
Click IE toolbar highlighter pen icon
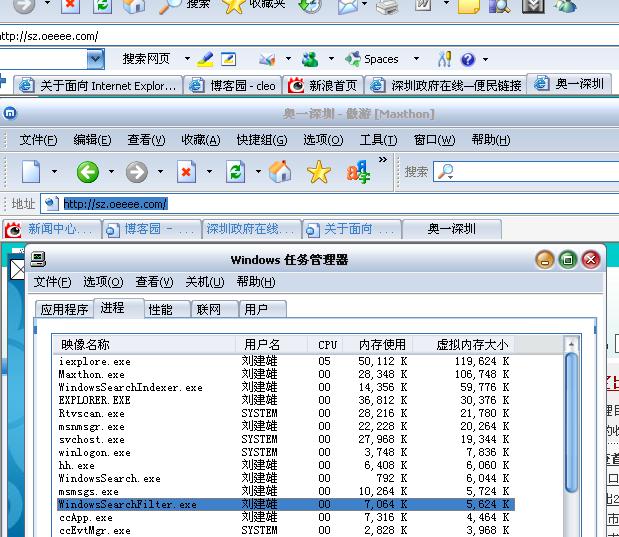(205, 59)
